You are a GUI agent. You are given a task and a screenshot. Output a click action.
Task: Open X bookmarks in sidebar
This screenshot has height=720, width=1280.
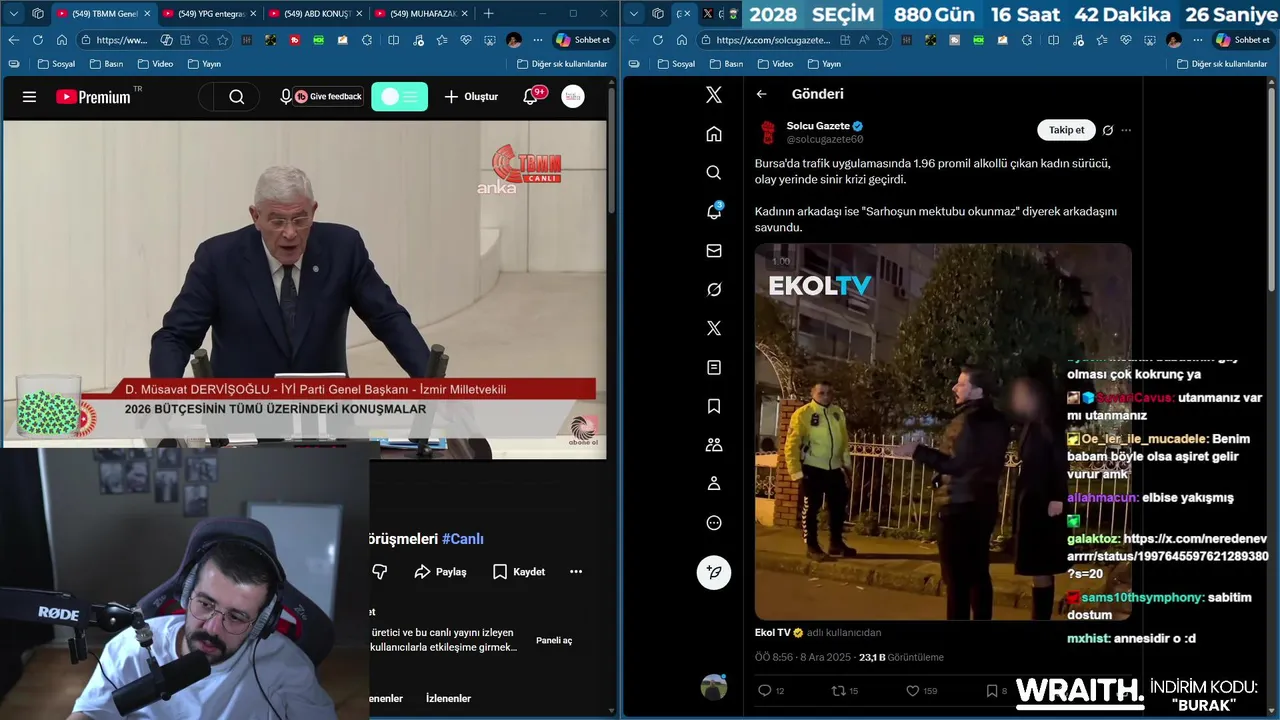point(714,406)
